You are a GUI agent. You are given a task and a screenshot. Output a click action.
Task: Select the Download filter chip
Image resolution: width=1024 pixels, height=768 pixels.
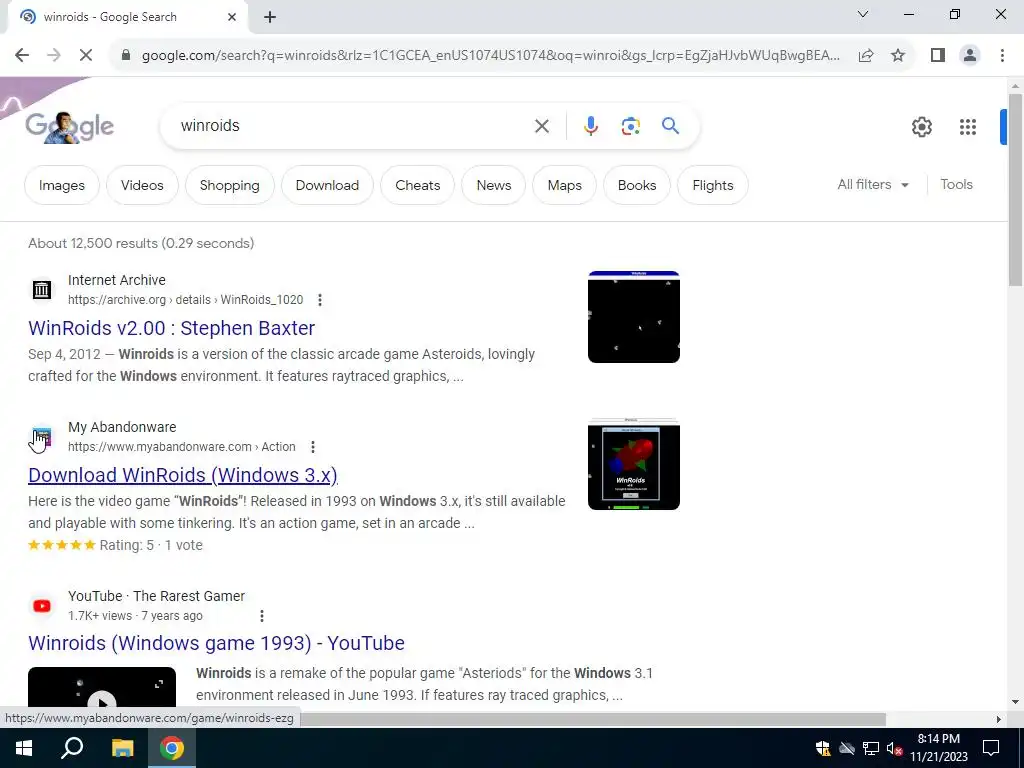point(327,185)
